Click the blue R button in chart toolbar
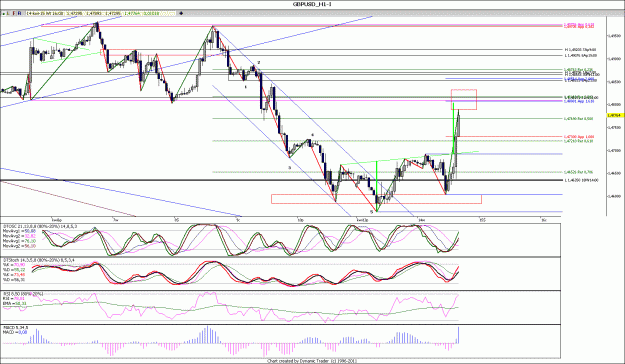The image size is (625, 364). pyautogui.click(x=20, y=13)
